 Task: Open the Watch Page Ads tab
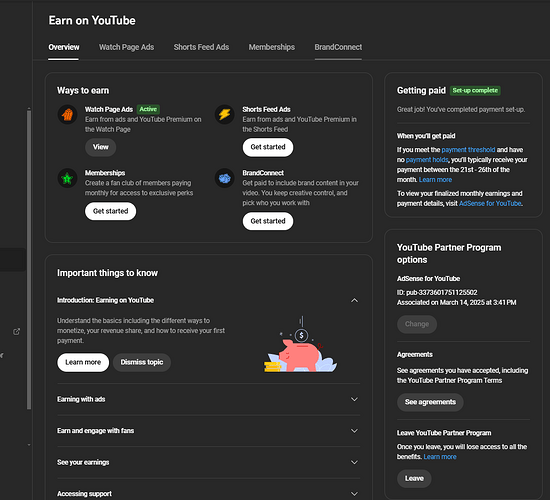pyautogui.click(x=126, y=47)
